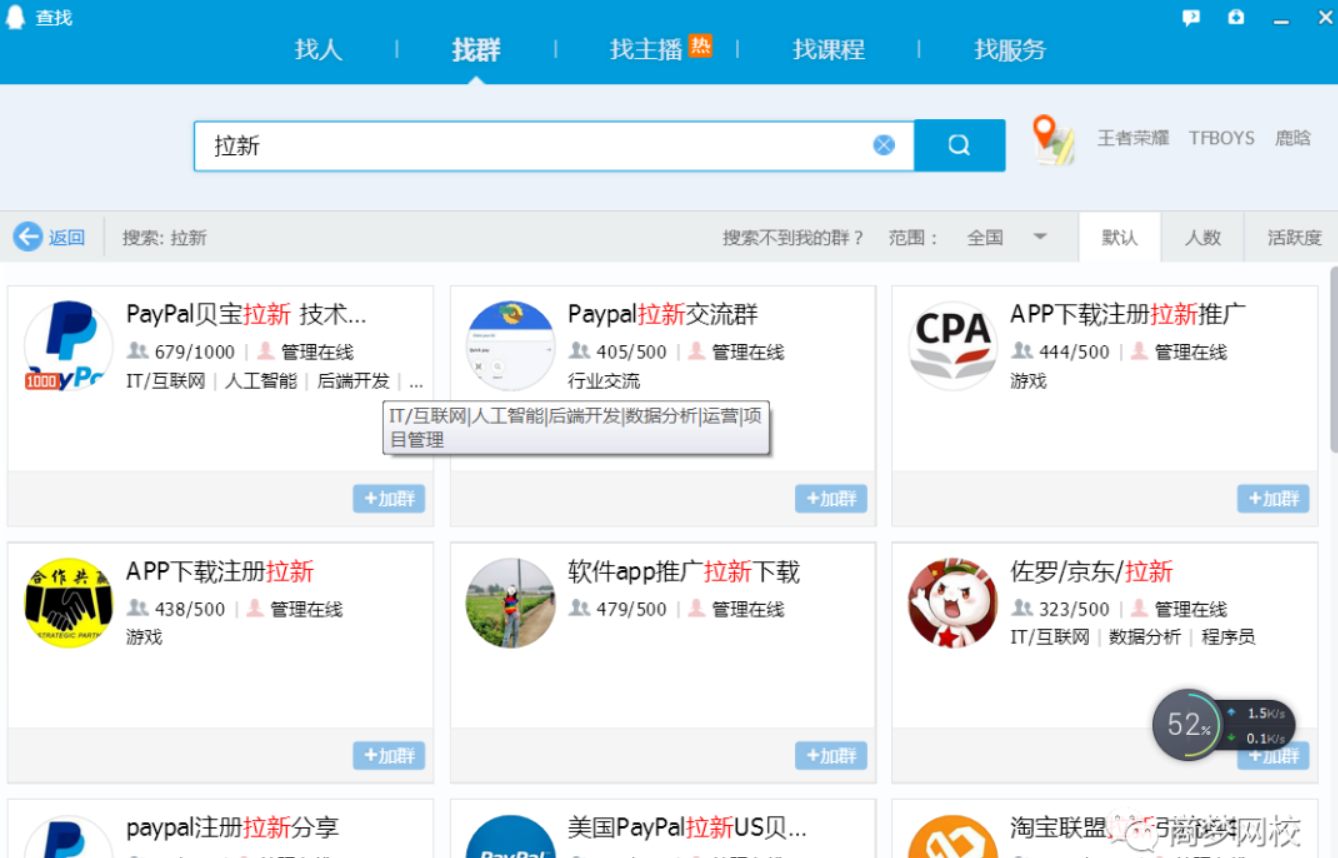
Task: Open the photo avatar of 软件app推广拉新下载
Action: tap(510, 602)
